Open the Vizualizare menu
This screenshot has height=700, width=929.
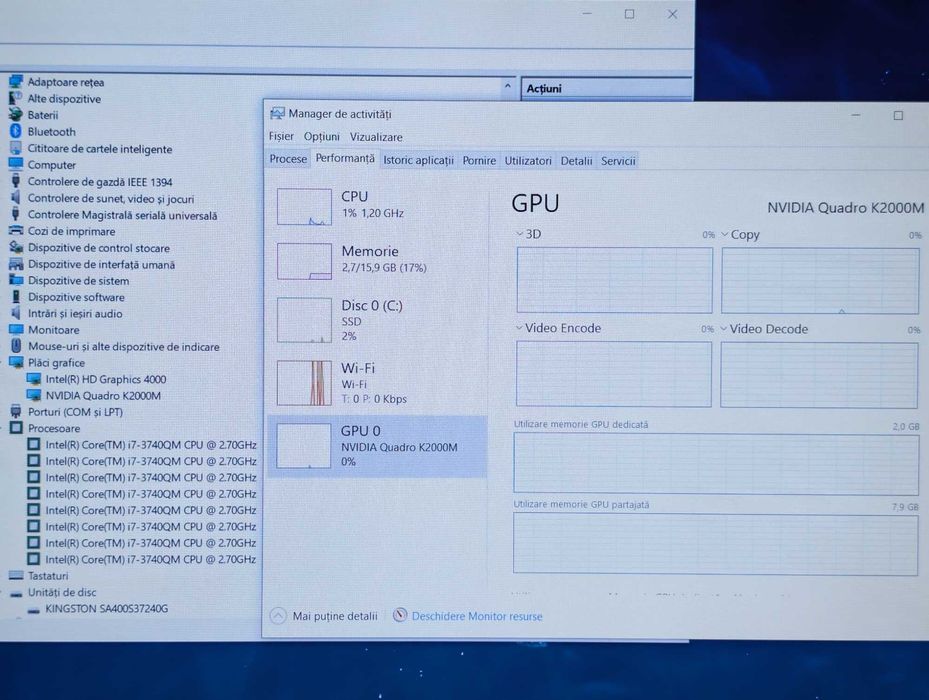(x=376, y=137)
